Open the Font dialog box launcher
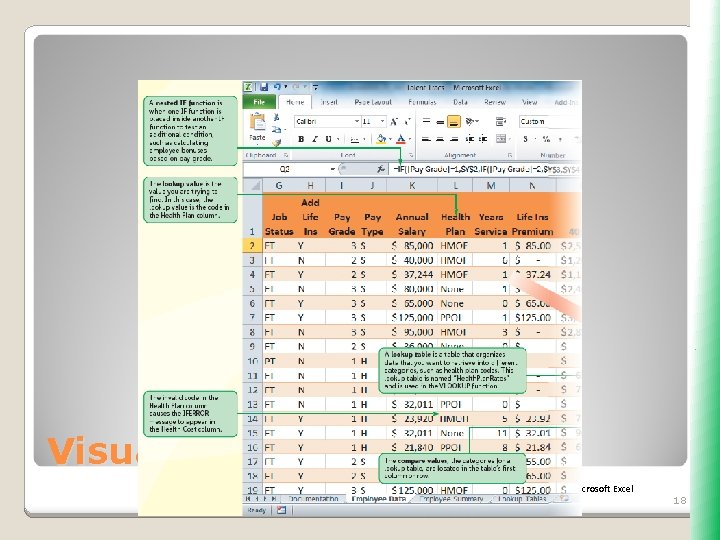 click(411, 155)
